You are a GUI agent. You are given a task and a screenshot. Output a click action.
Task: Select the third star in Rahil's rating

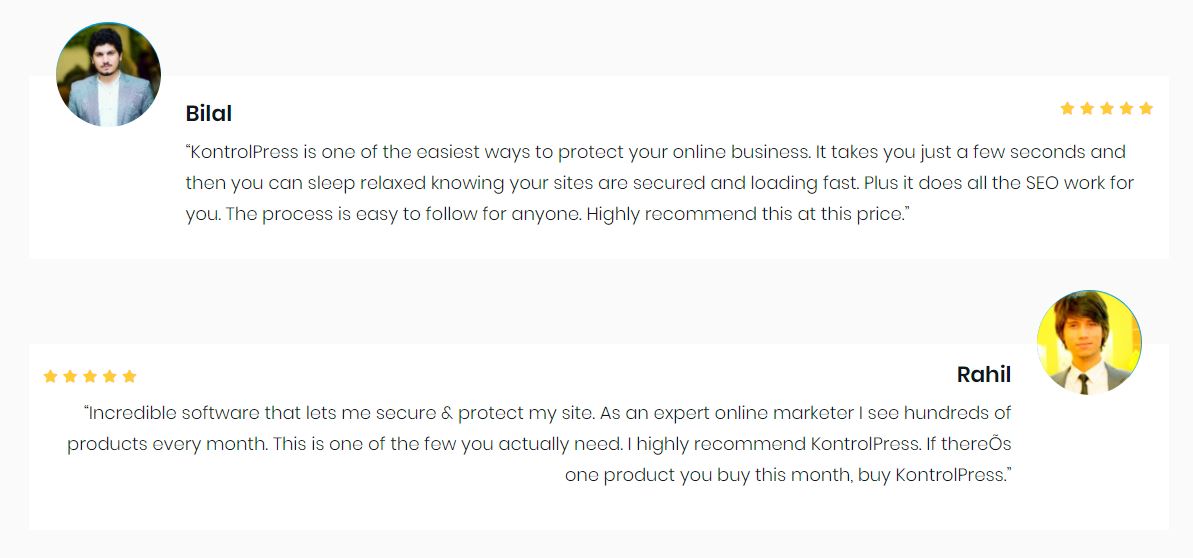(90, 376)
